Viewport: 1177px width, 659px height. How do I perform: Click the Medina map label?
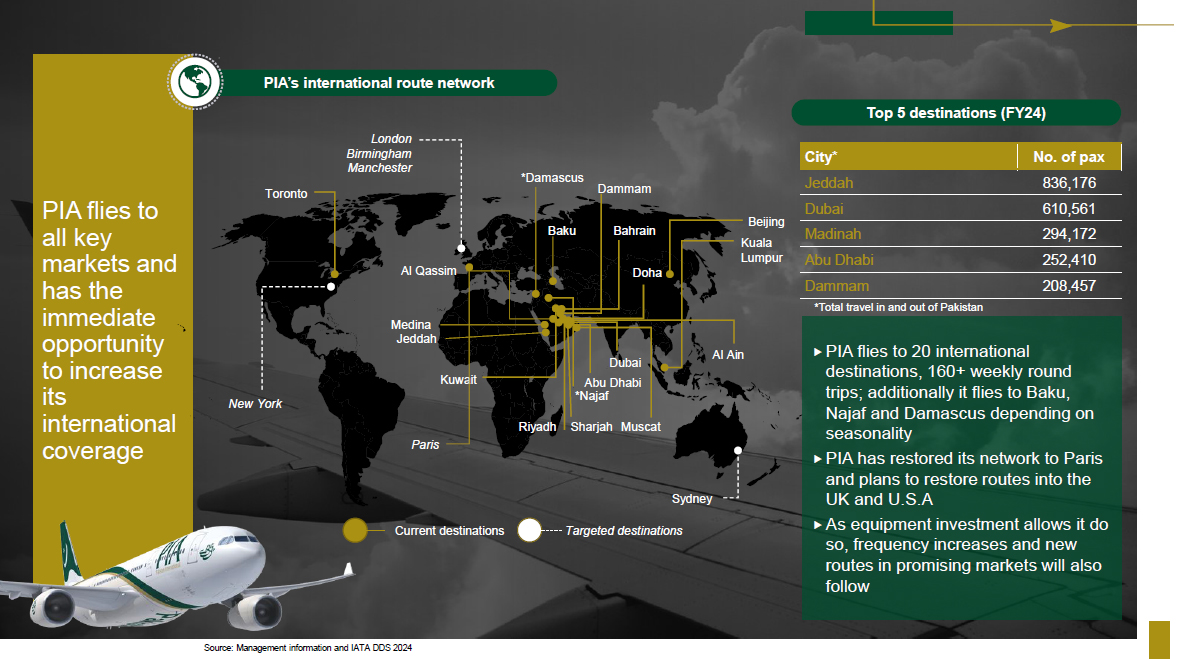(x=411, y=324)
